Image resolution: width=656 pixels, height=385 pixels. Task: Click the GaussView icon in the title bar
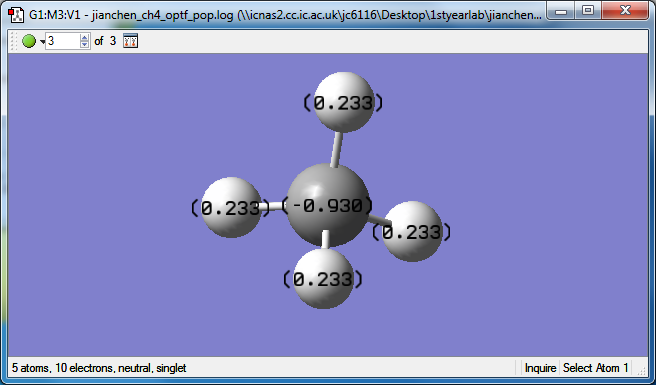(16, 15)
